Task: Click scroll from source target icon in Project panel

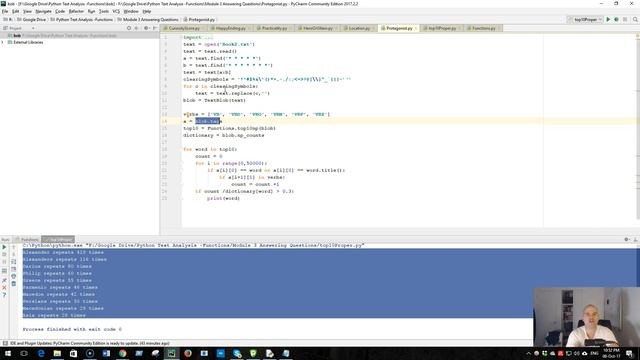Action: click(x=129, y=28)
